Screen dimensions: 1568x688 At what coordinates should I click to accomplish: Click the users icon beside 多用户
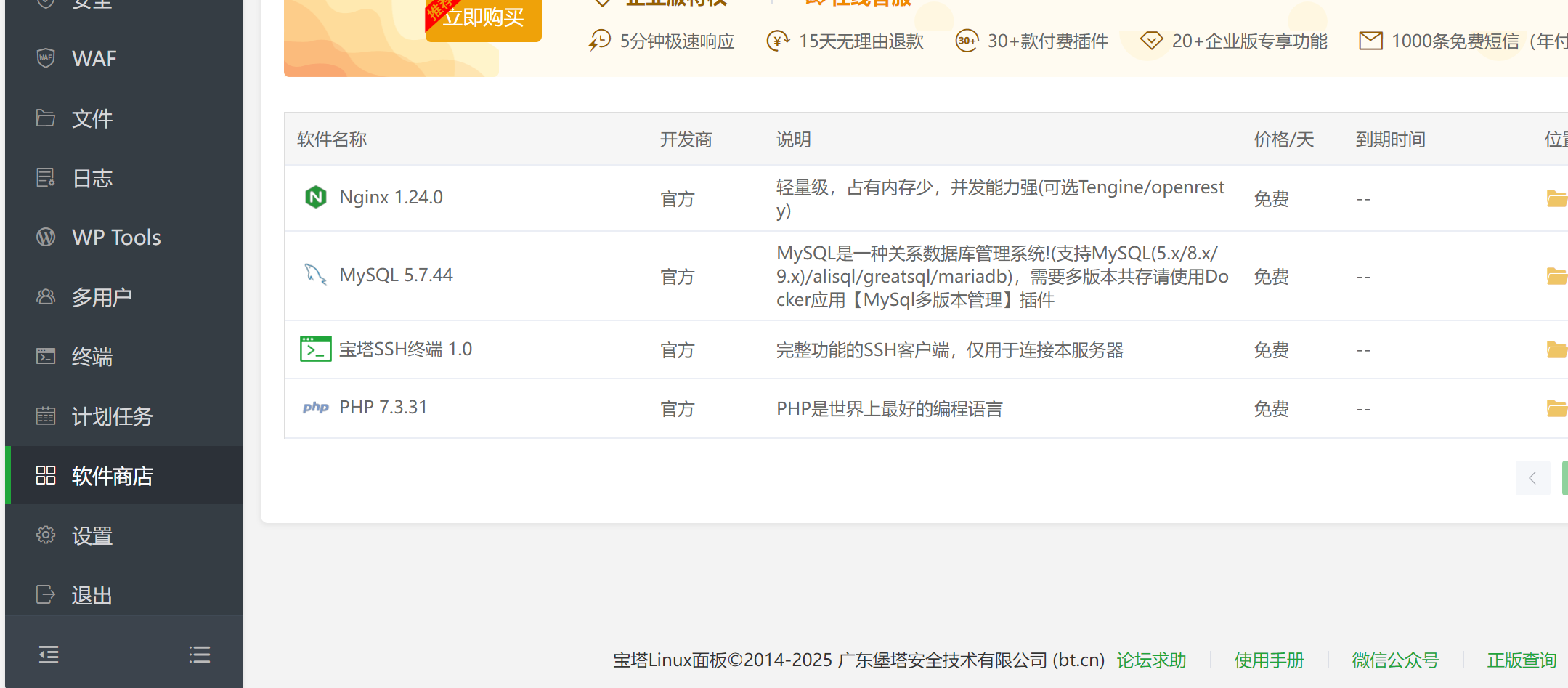(x=46, y=296)
